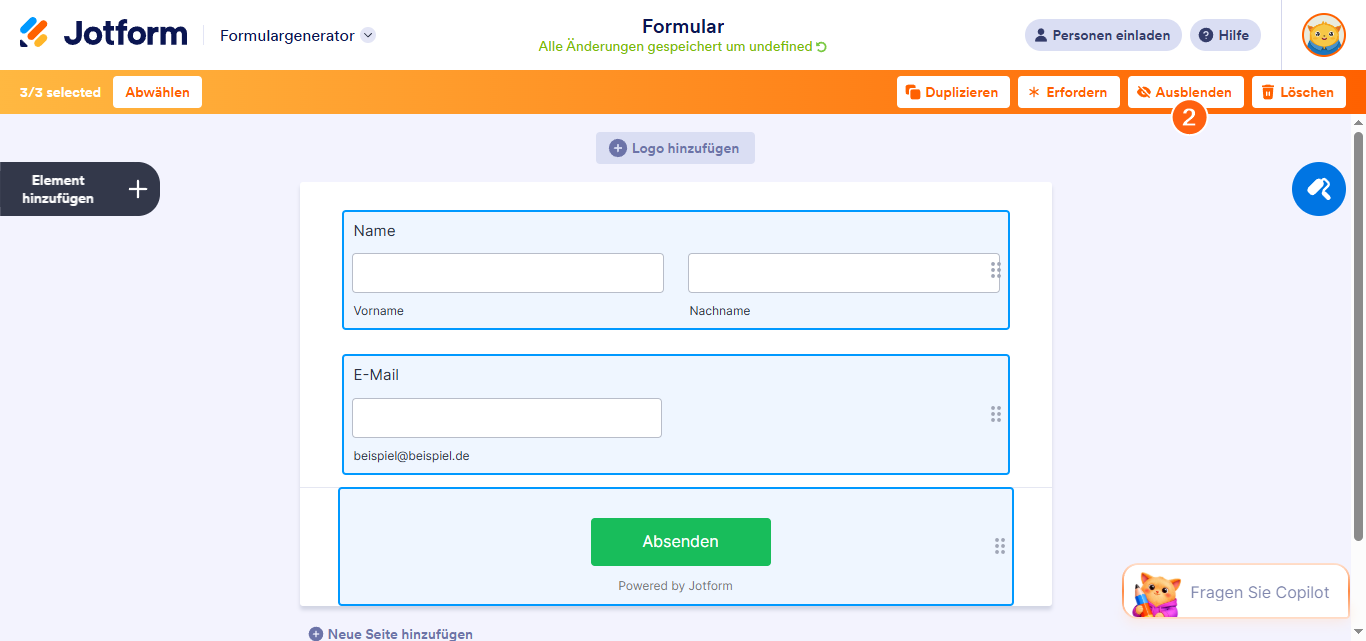
Task: Deselect all fields with Abwählen
Action: pyautogui.click(x=158, y=92)
